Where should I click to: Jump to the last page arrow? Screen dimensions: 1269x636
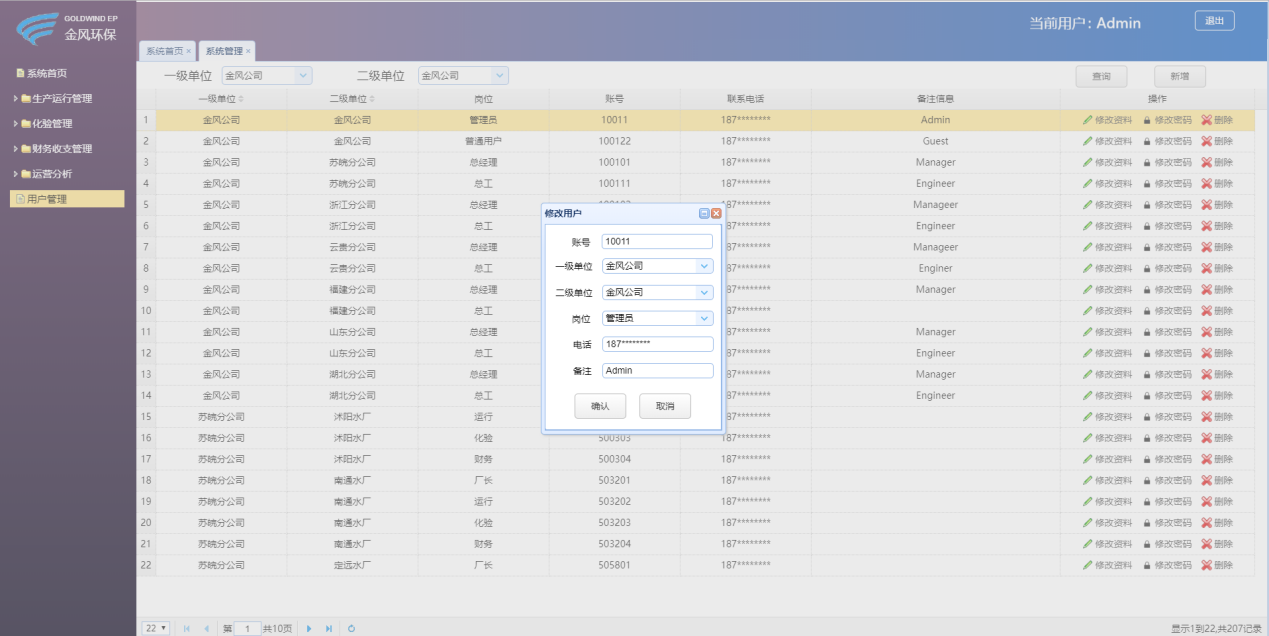[x=329, y=628]
